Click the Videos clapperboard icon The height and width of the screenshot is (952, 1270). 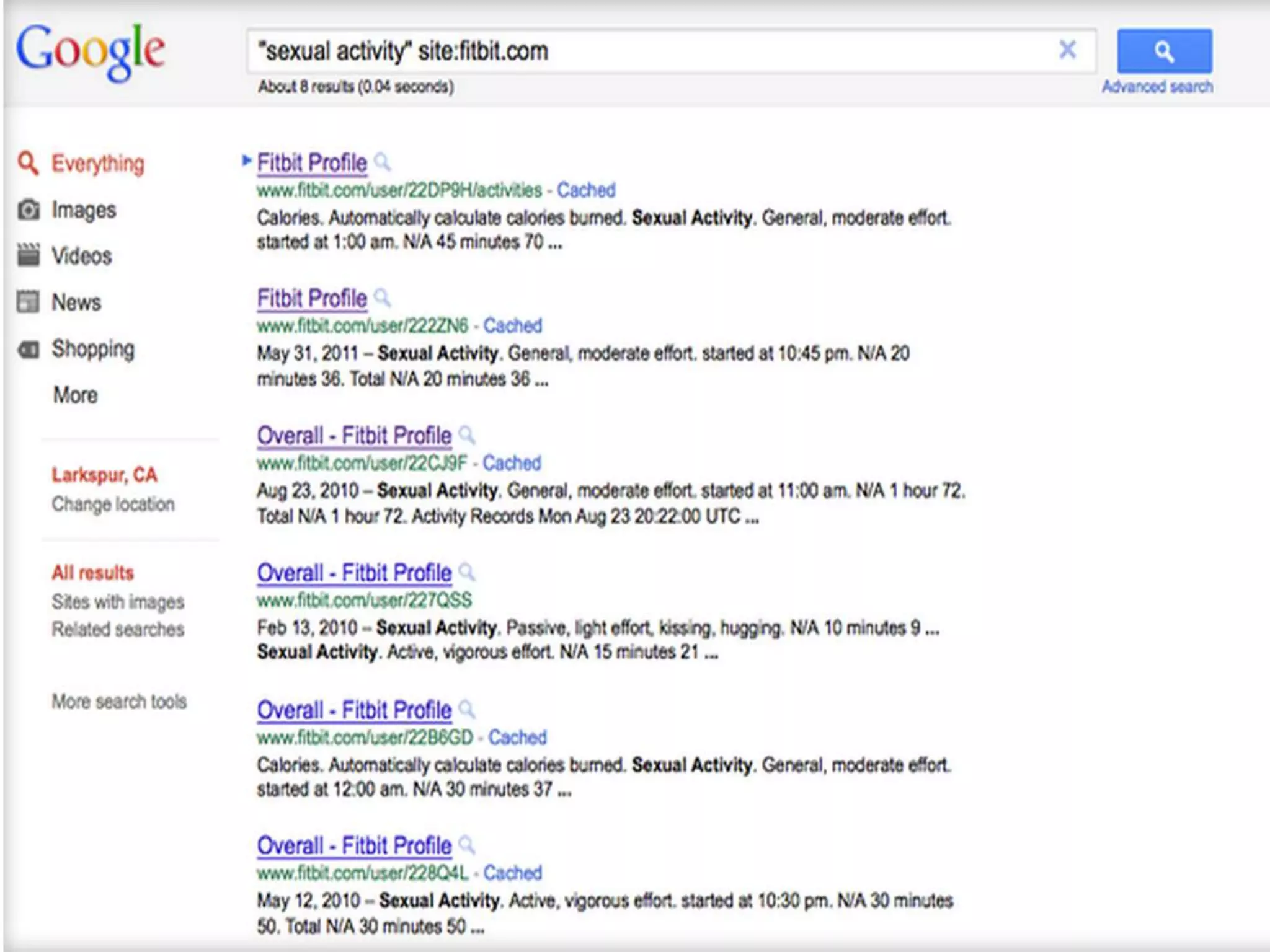(29, 255)
